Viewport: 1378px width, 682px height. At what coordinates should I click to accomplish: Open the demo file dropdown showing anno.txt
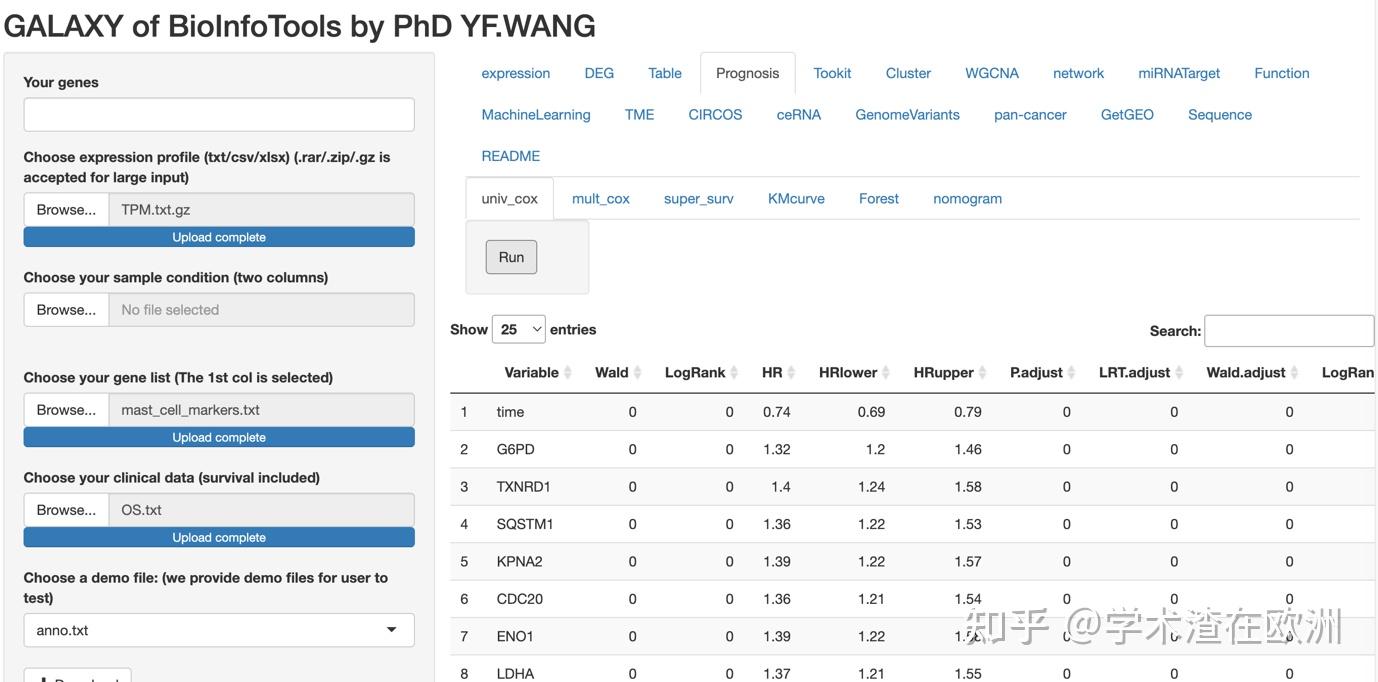tap(218, 630)
